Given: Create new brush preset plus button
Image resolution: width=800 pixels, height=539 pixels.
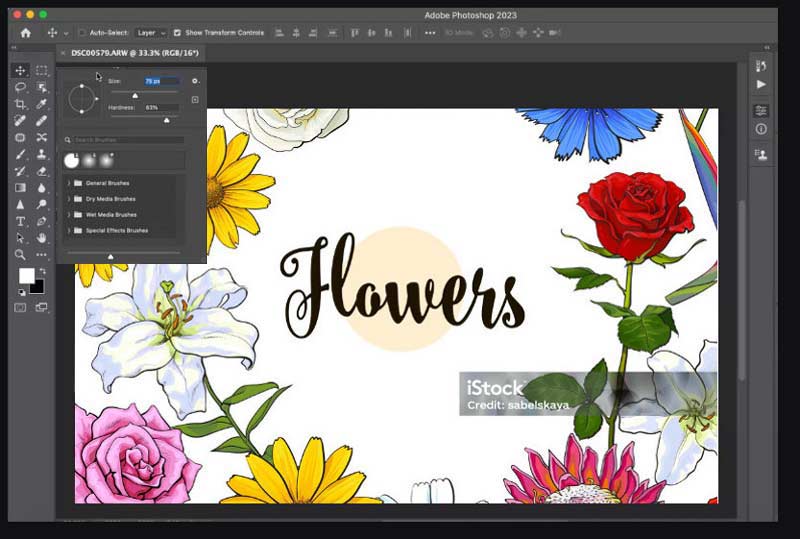Looking at the screenshot, I should 195,100.
